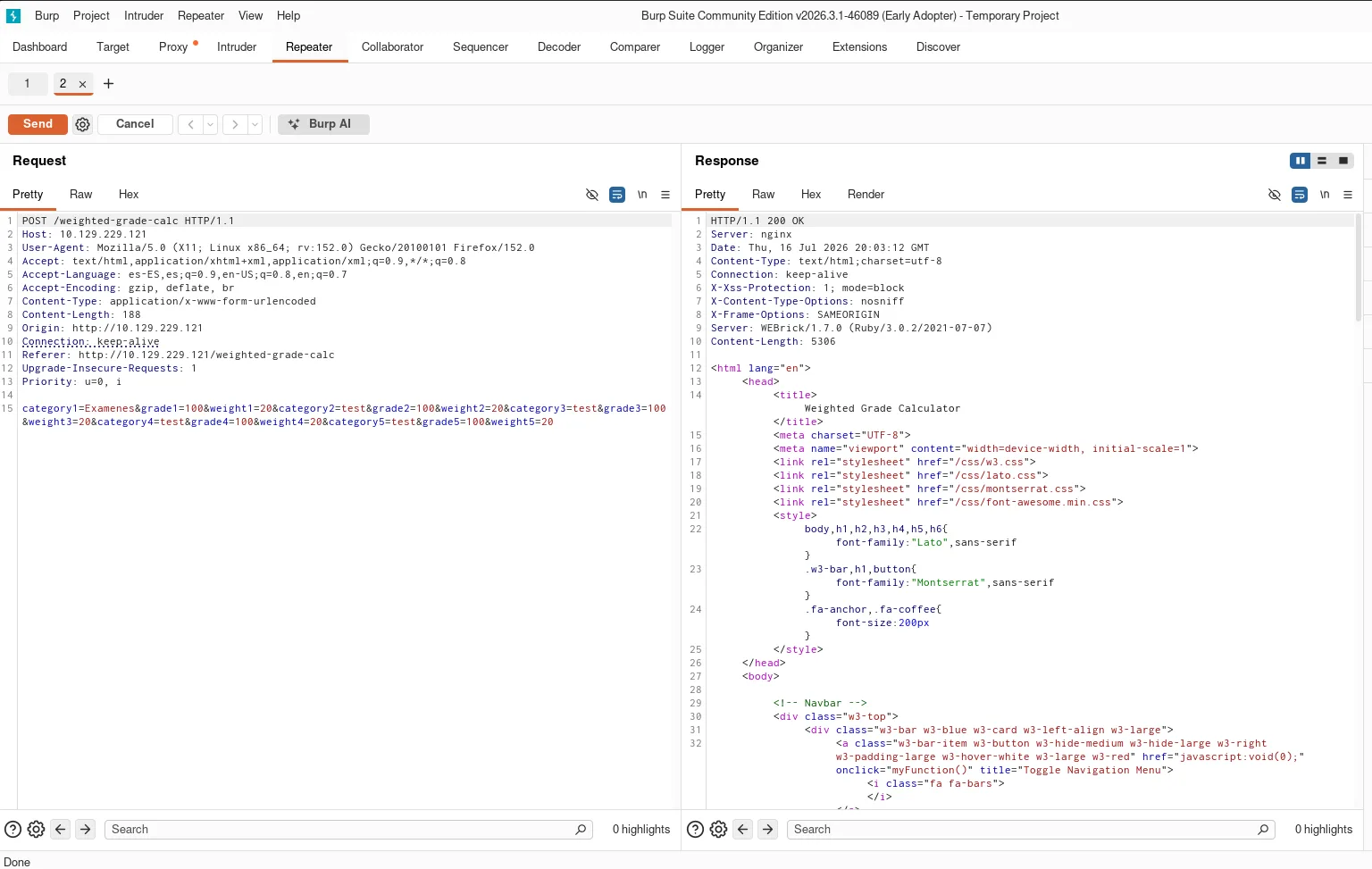Toggle line wrap in Response panel
The height and width of the screenshot is (869, 1372).
pos(1300,195)
